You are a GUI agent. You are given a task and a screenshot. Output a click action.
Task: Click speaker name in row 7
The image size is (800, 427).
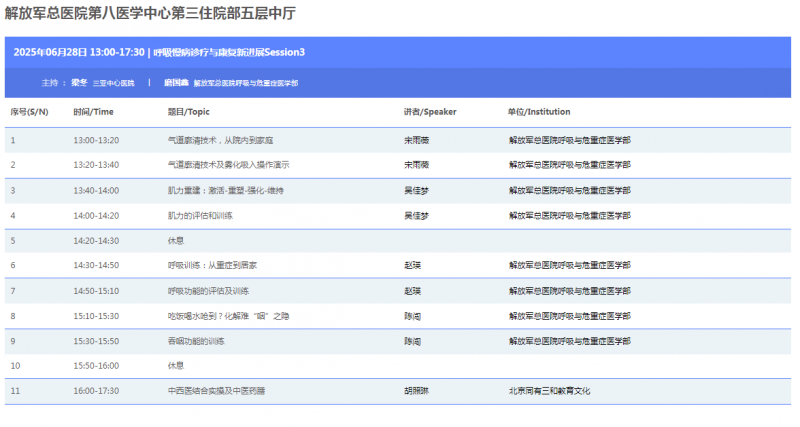pyautogui.click(x=412, y=291)
